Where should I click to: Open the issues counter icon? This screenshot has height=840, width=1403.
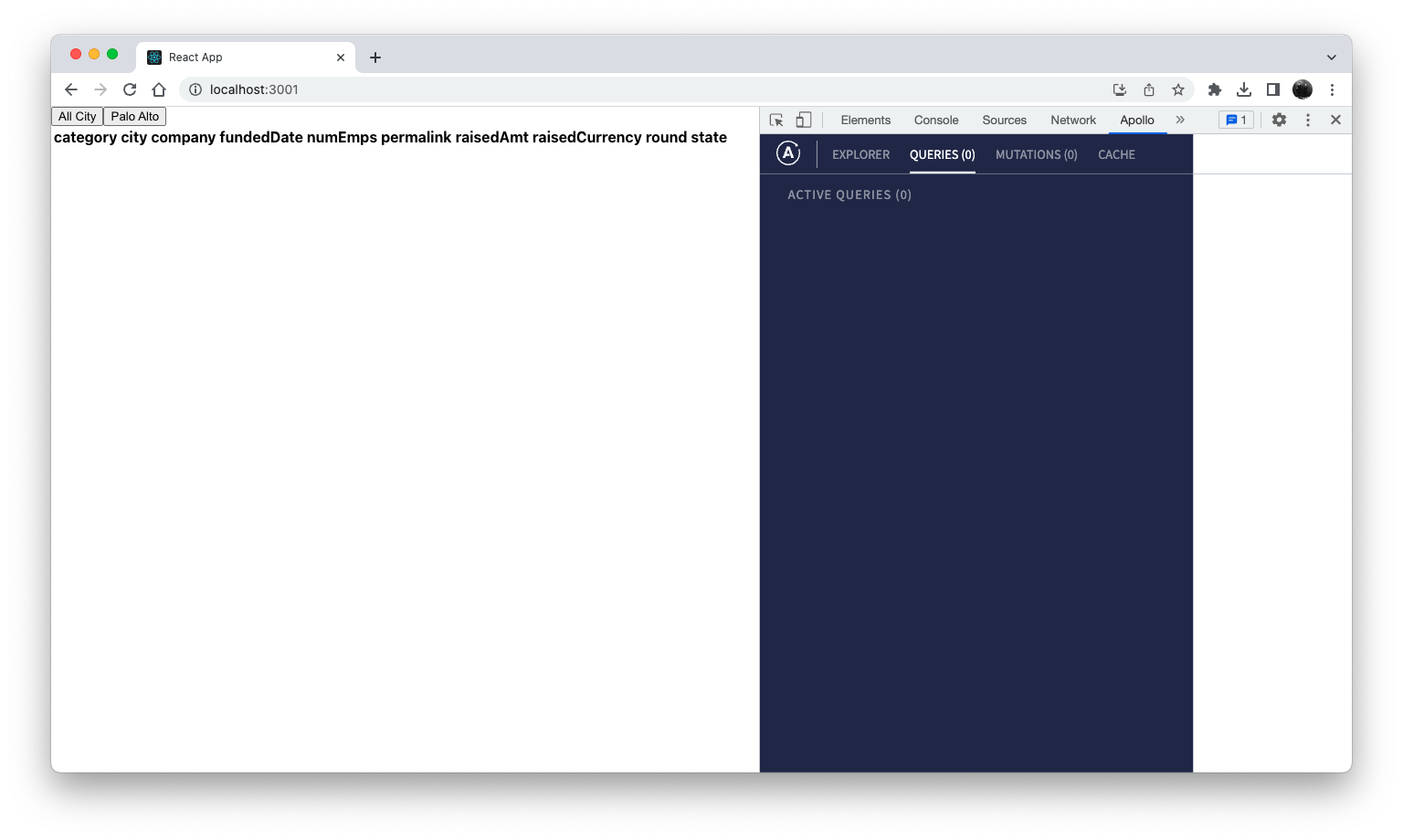pos(1236,120)
